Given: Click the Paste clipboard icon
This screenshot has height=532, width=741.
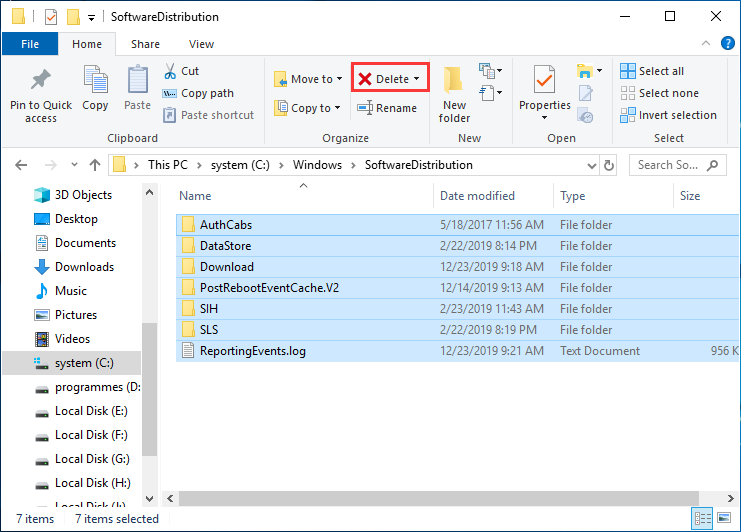Looking at the screenshot, I should tap(138, 79).
